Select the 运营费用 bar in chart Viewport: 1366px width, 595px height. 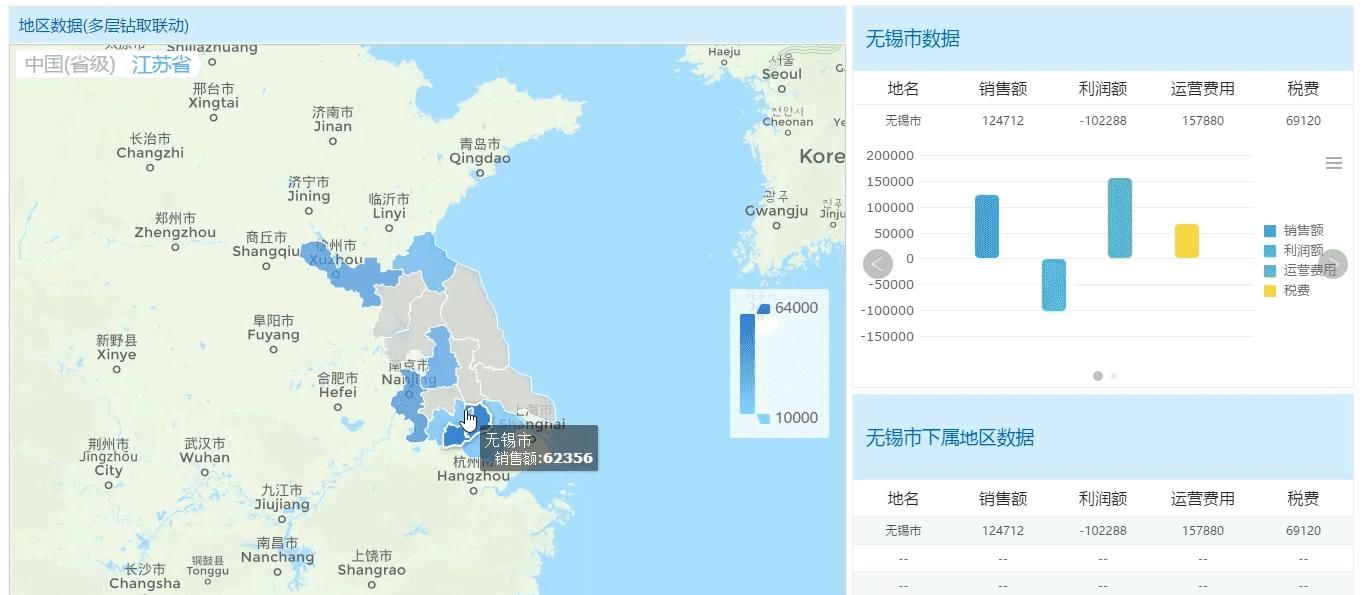[1120, 218]
